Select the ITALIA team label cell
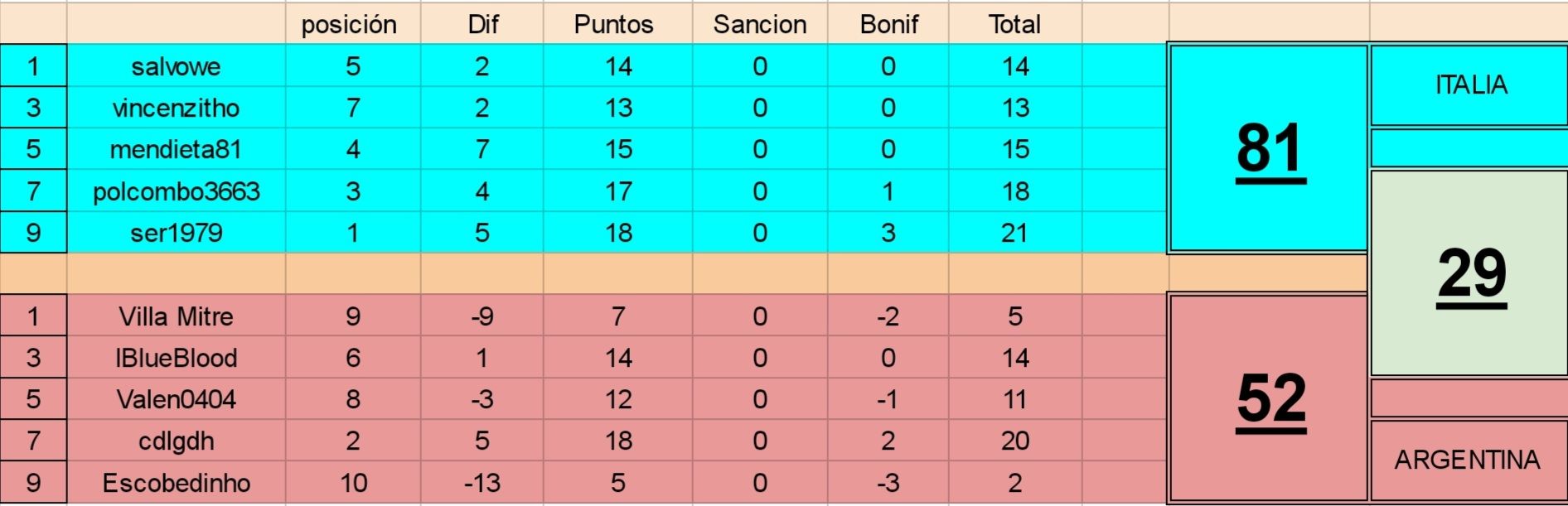This screenshot has width=1568, height=506. (1469, 85)
